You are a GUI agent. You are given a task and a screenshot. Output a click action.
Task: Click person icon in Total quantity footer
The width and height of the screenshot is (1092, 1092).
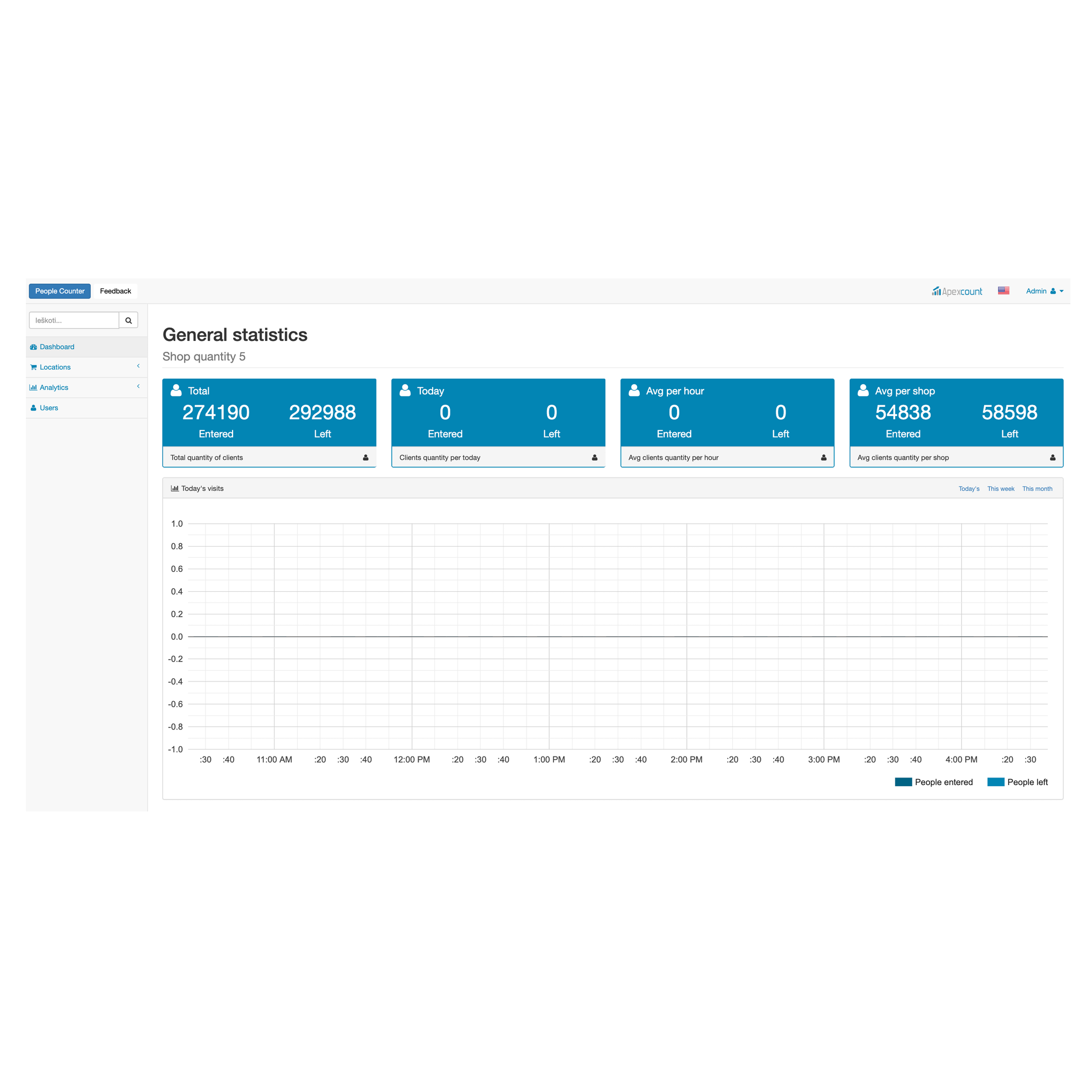pyautogui.click(x=366, y=458)
